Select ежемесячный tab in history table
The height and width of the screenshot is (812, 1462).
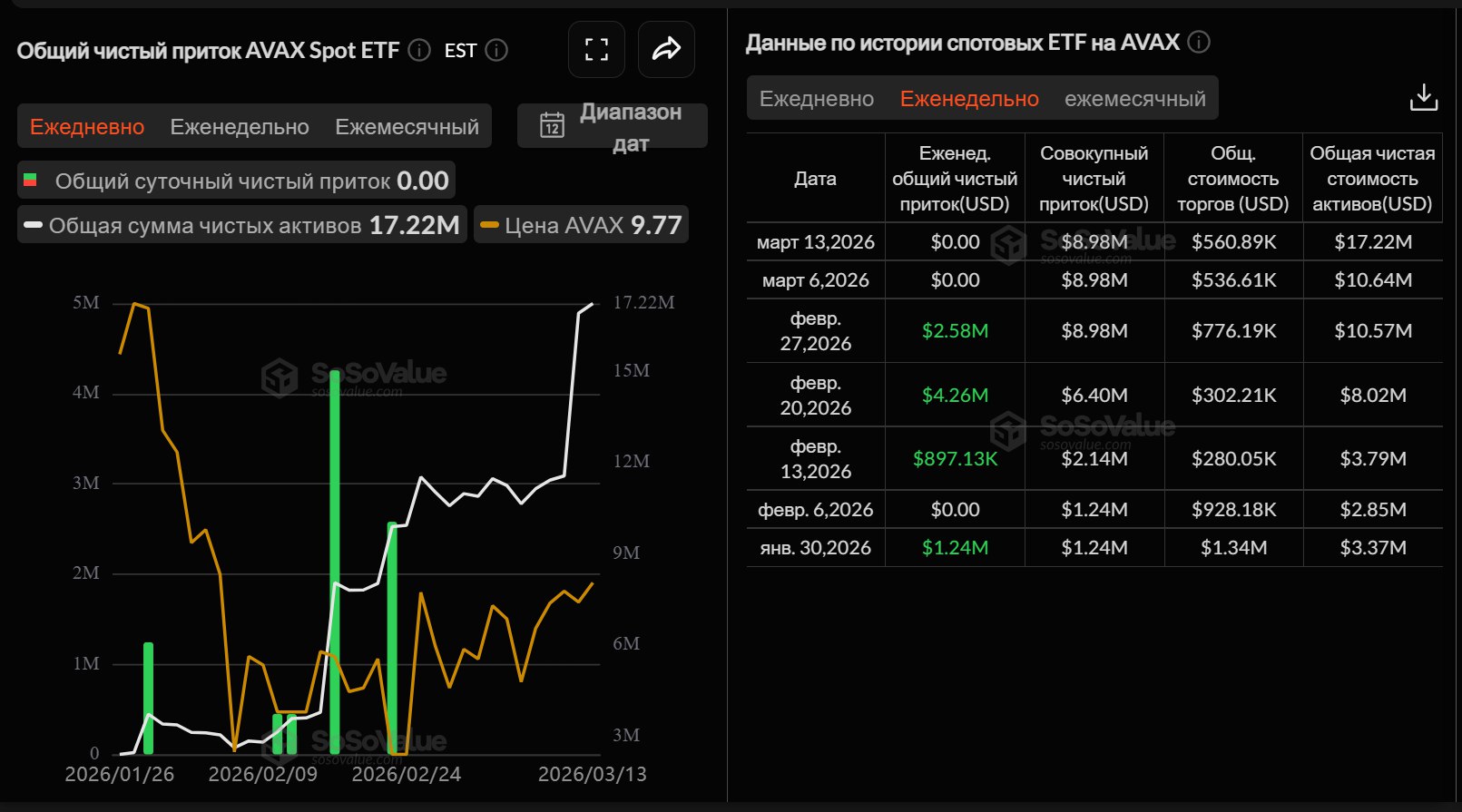pyautogui.click(x=1134, y=99)
